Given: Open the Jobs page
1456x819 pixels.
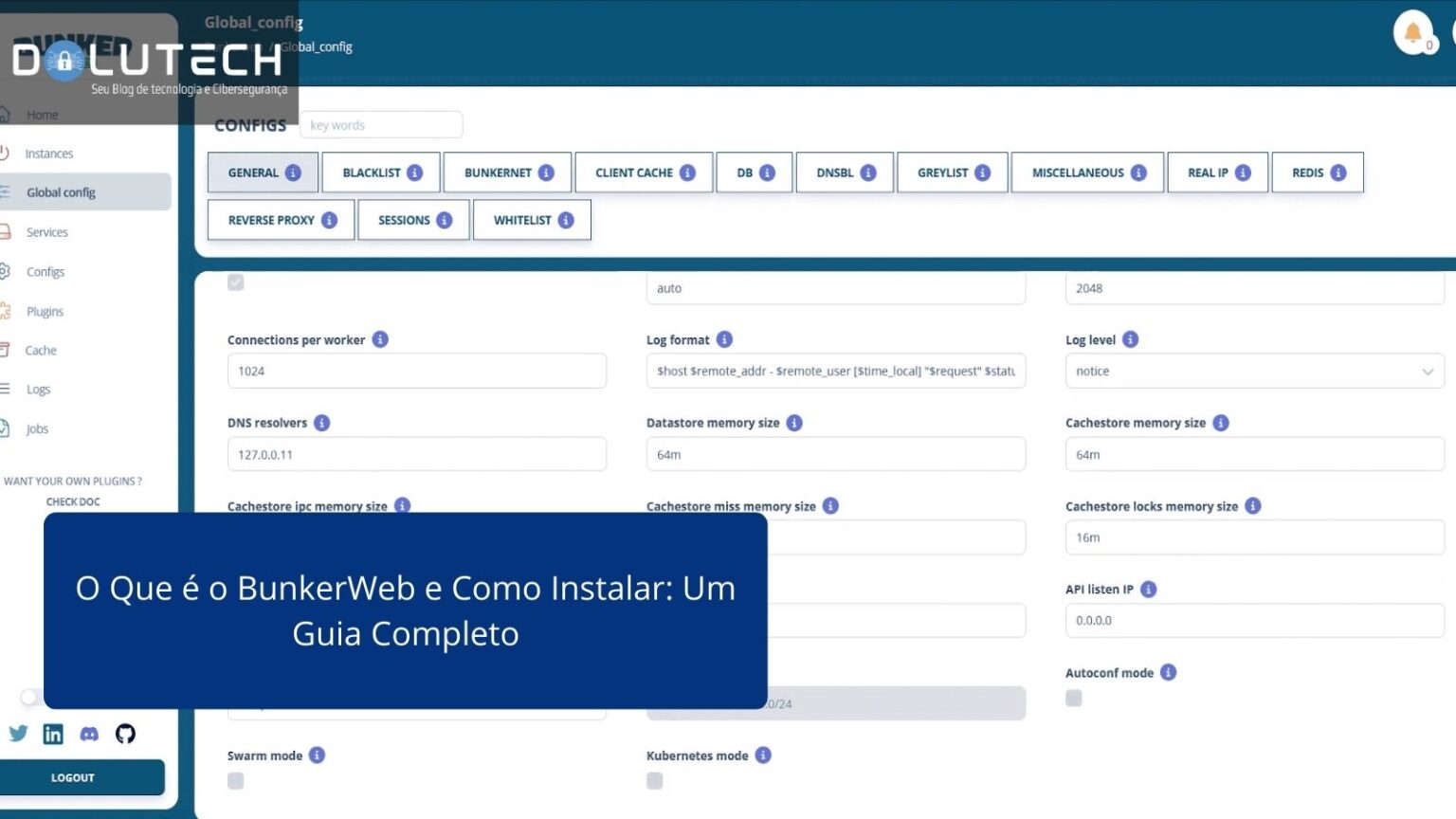Looking at the screenshot, I should click(37, 428).
